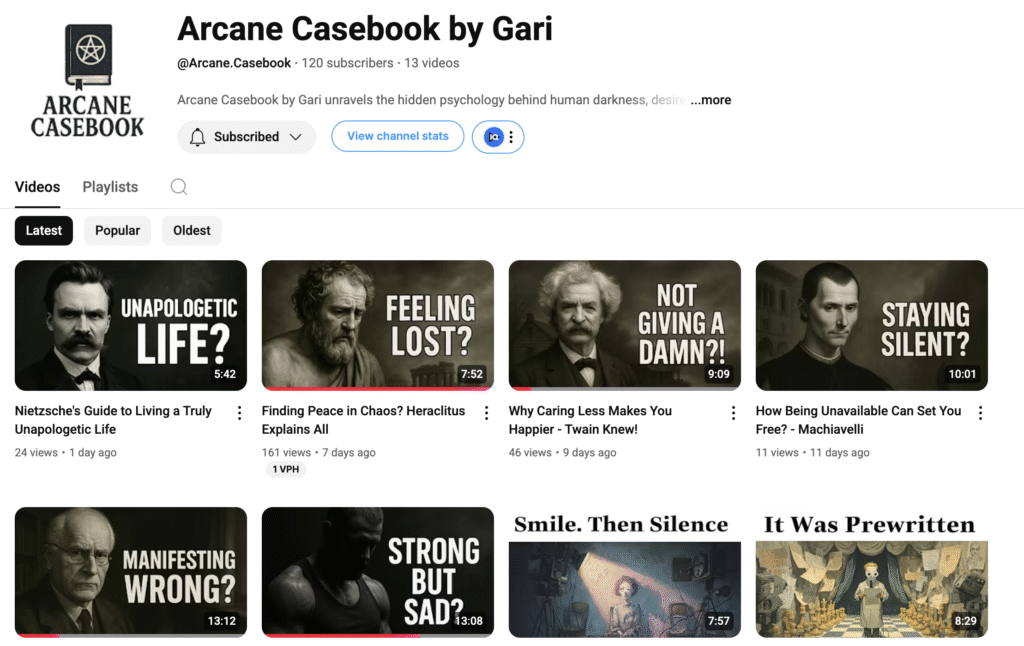This screenshot has height=646, width=1024.
Task: Open the blue extension icon menu
Action: tap(498, 137)
